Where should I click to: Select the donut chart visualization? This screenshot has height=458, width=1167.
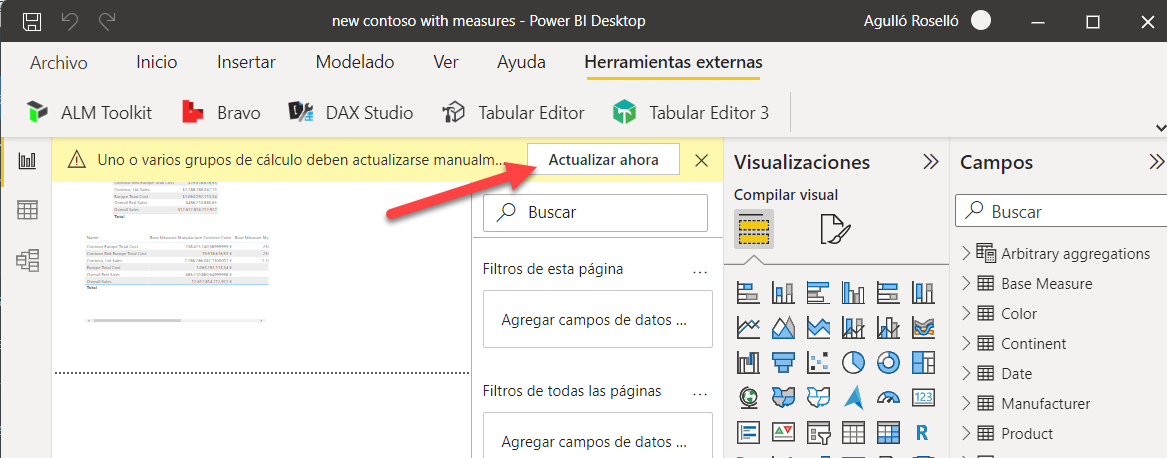coord(887,361)
